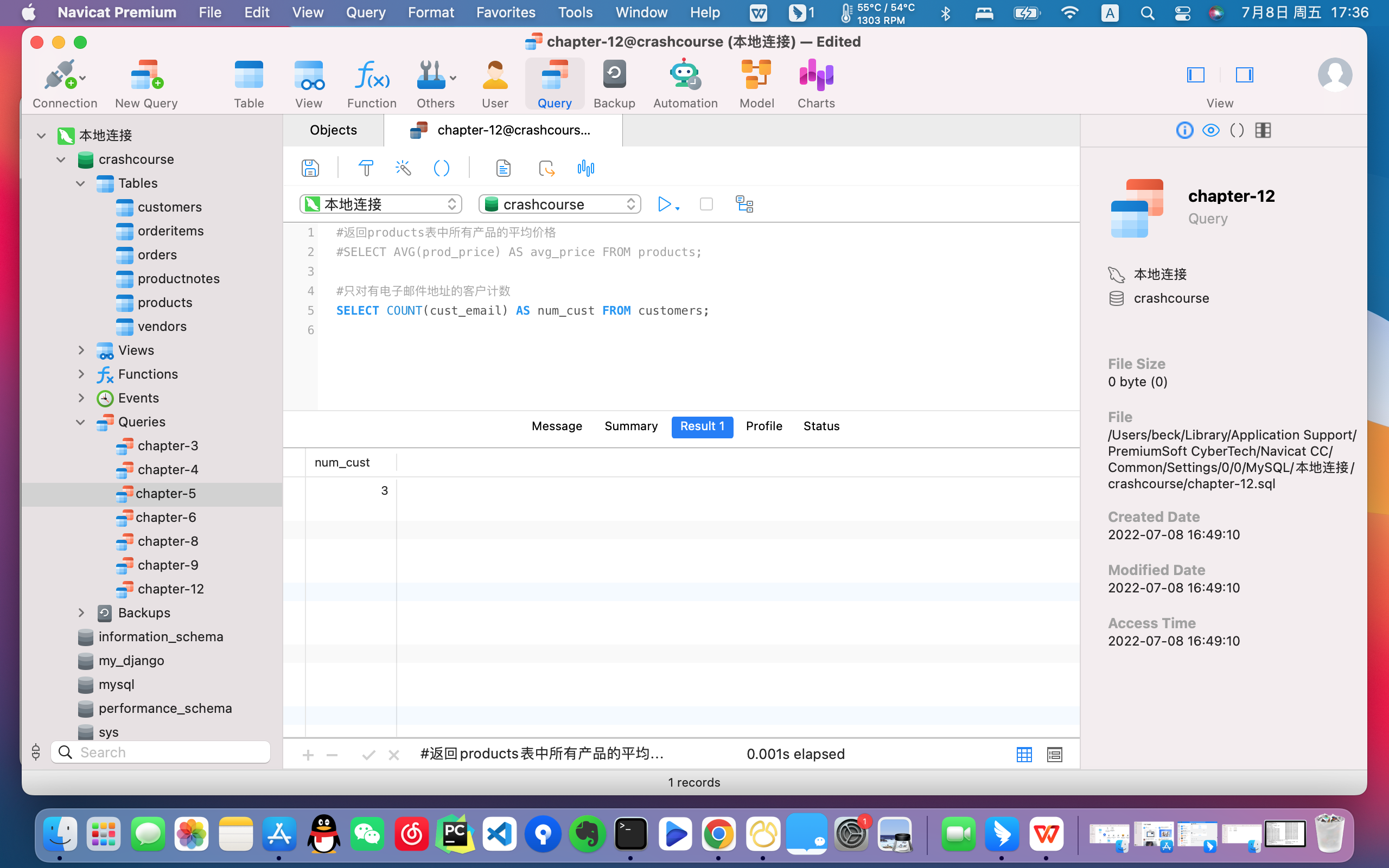Open the Favorites menu
Screen dimensions: 1389x868
pos(506,12)
